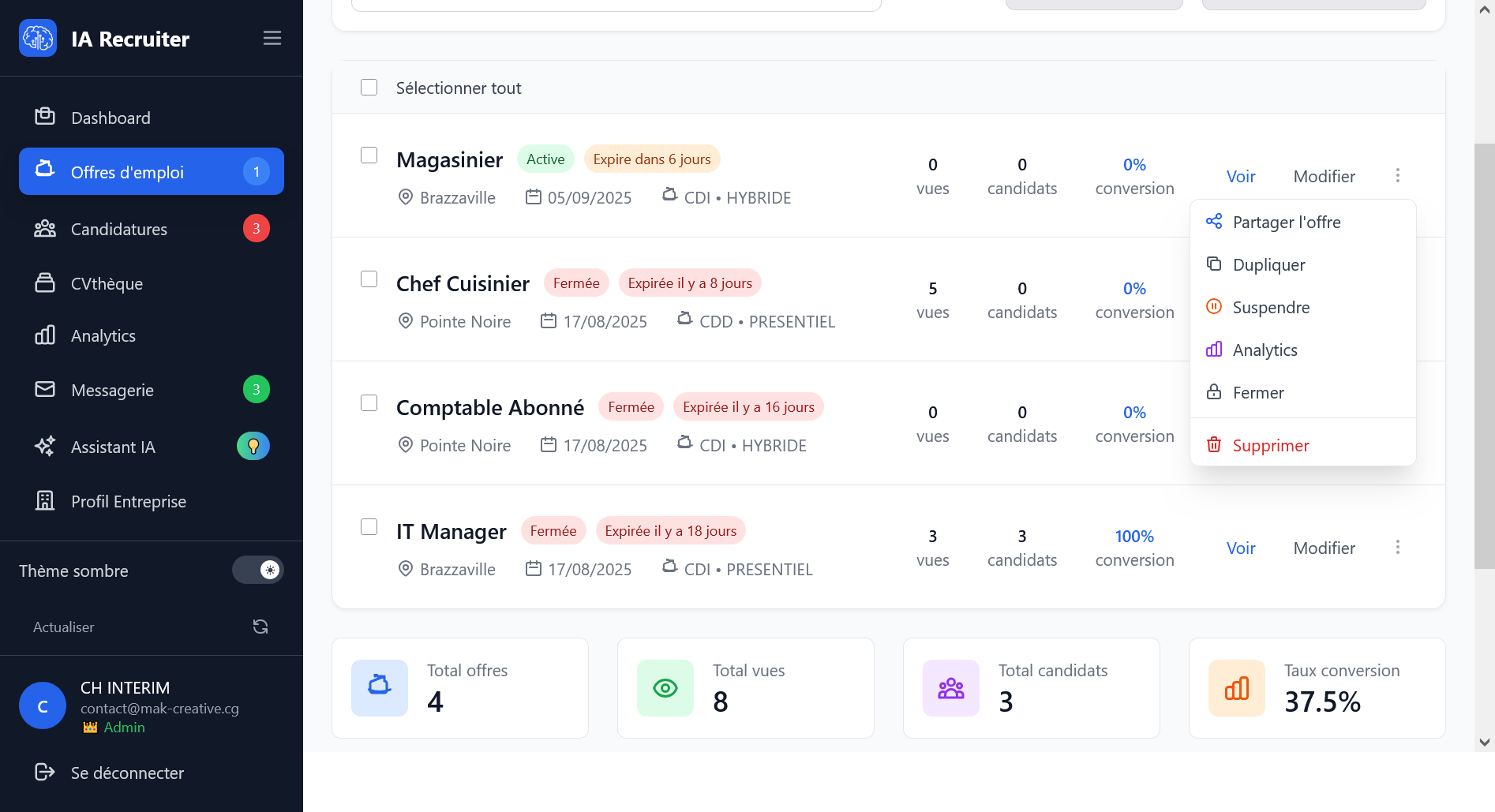
Task: Check the IT Manager offer checkbox
Action: [369, 526]
